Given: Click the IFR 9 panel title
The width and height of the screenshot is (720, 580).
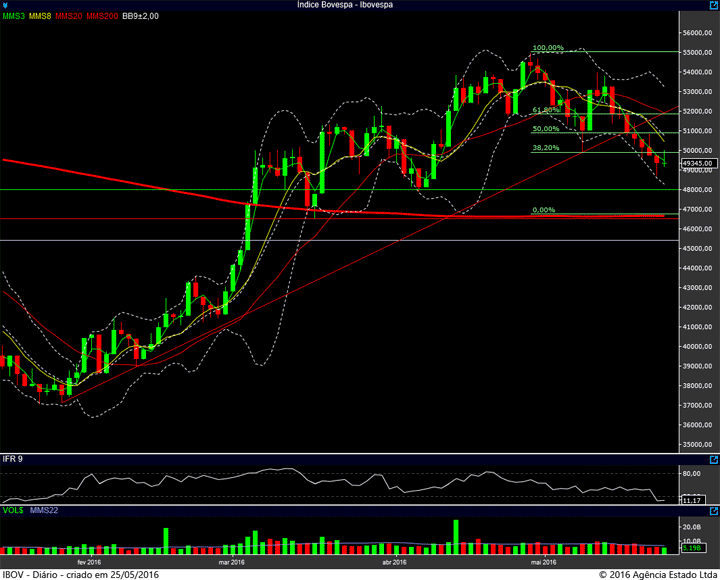Looking at the screenshot, I should (x=12, y=459).
